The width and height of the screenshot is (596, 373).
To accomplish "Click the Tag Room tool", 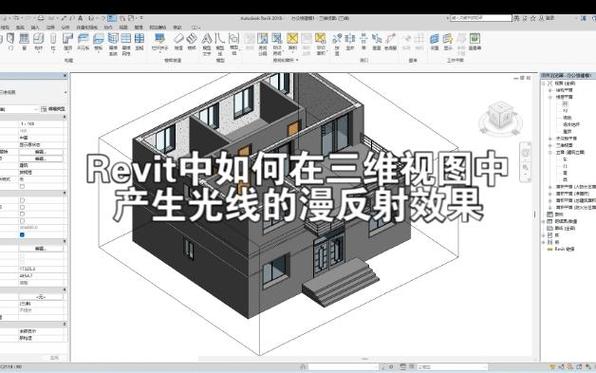I will [x=277, y=43].
